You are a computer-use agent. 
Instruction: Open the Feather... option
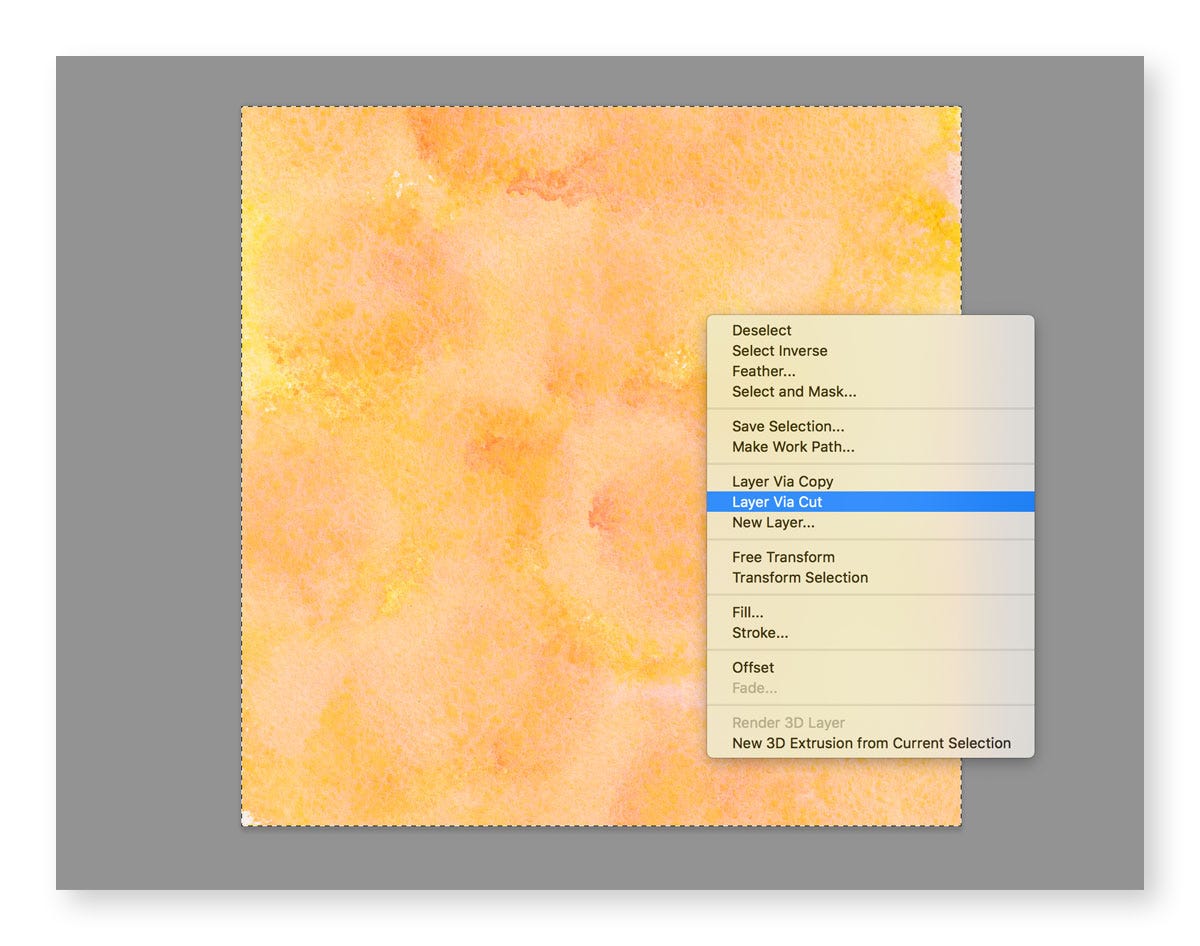[x=870, y=371]
